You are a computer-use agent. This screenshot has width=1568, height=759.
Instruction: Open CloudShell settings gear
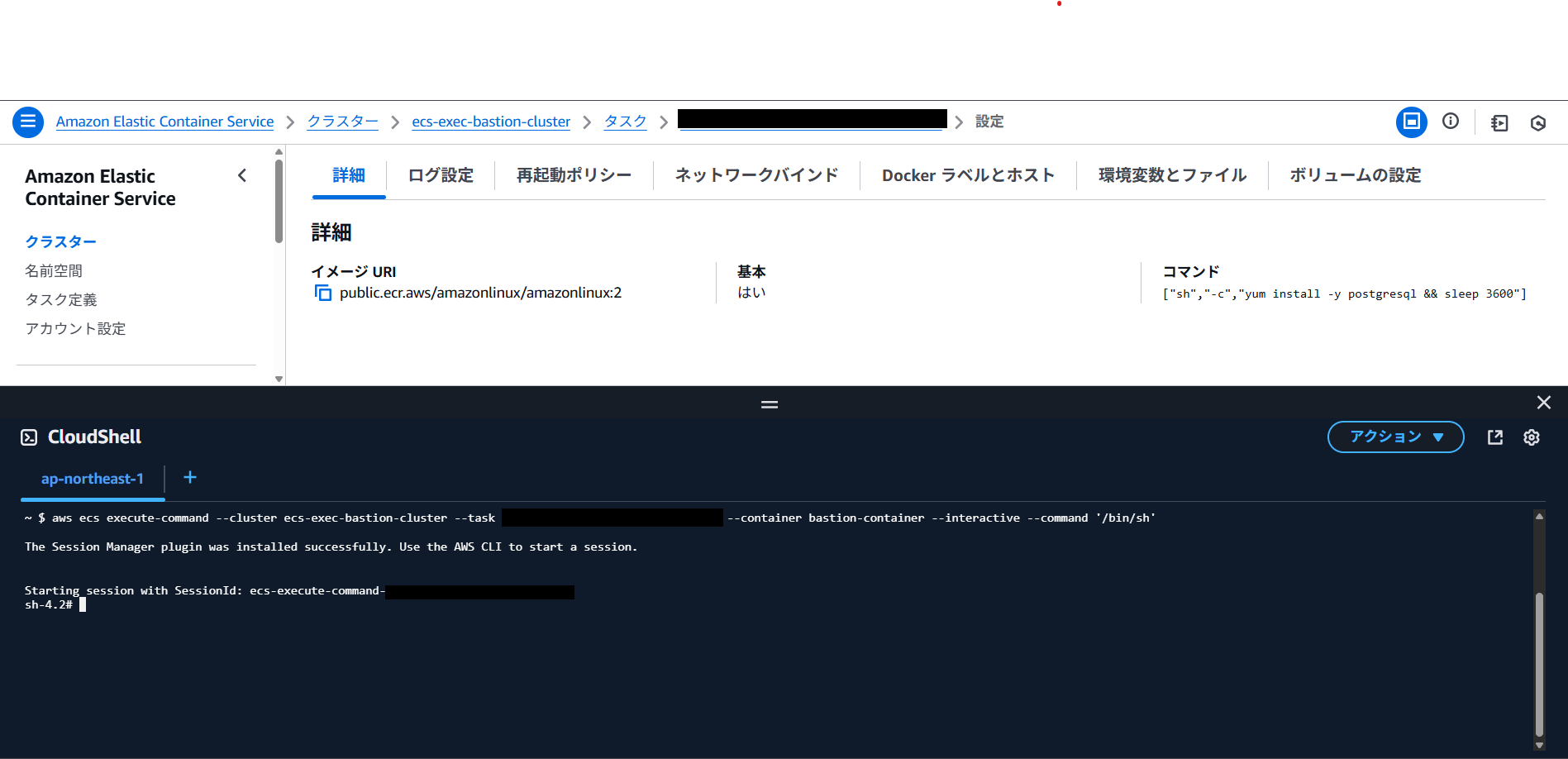(1532, 437)
